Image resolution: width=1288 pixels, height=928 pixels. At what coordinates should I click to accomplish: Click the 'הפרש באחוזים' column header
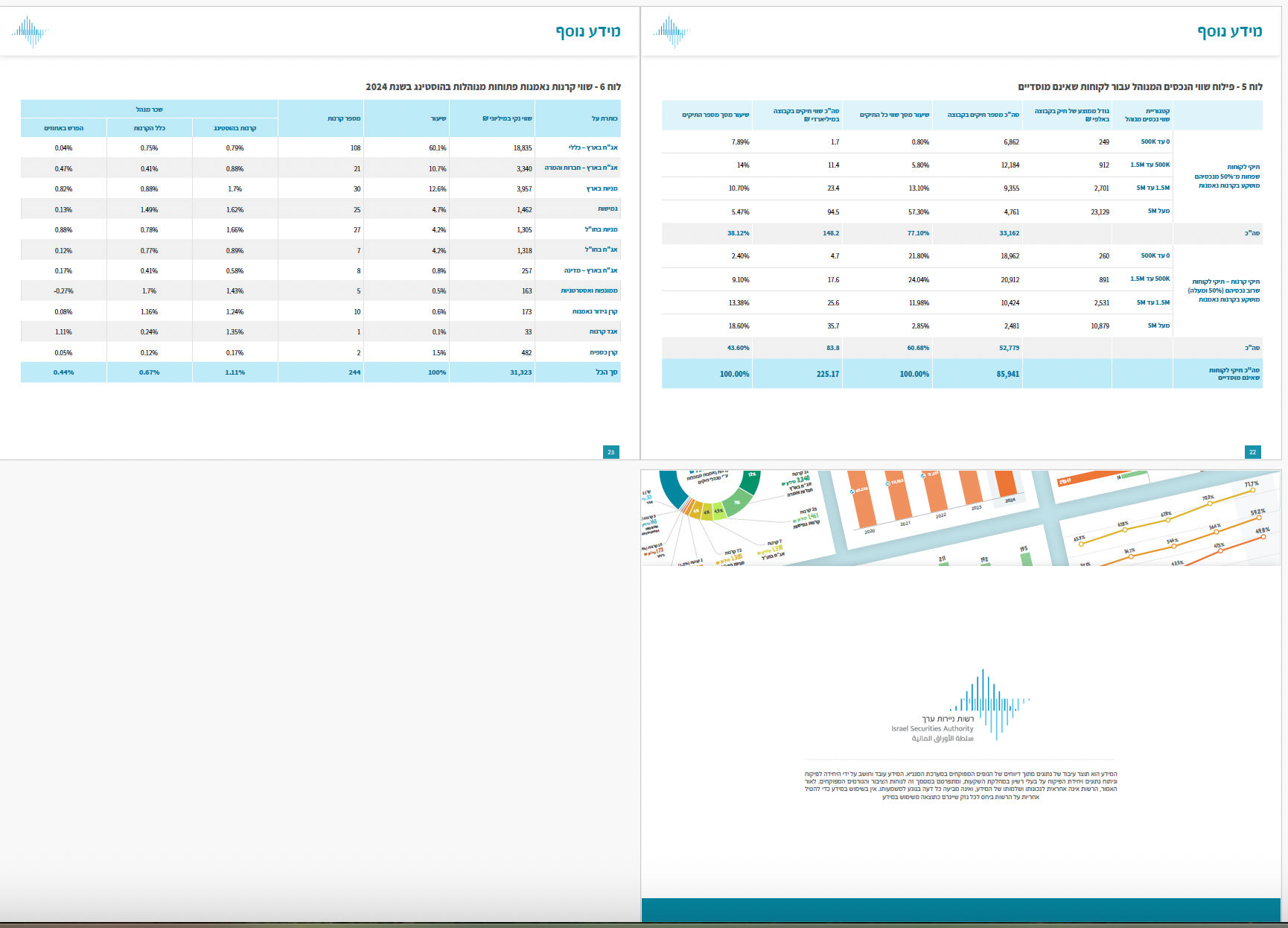64,128
